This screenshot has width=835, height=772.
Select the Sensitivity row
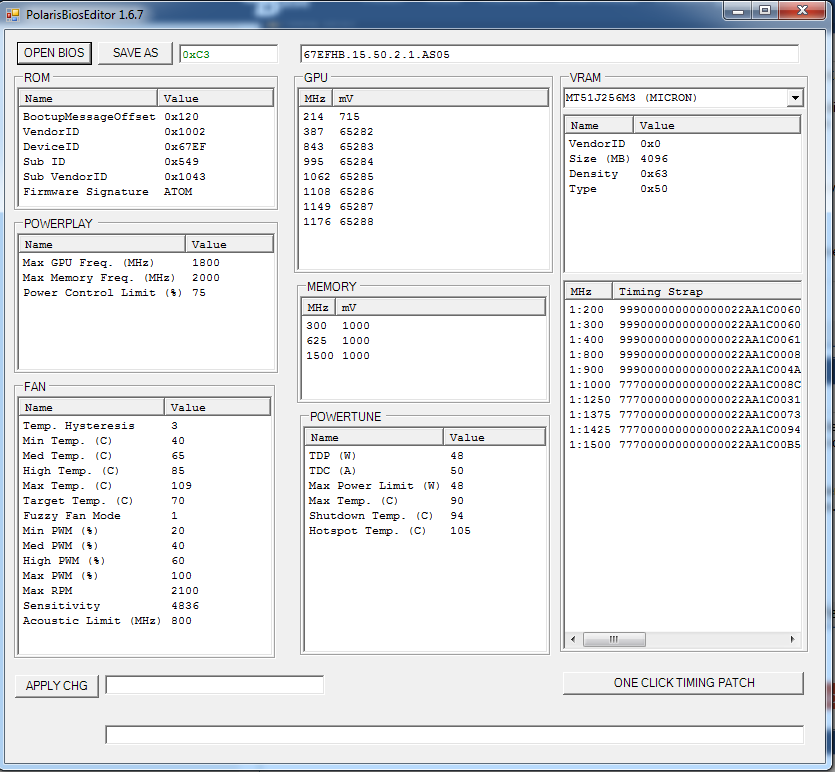pyautogui.click(x=145, y=606)
